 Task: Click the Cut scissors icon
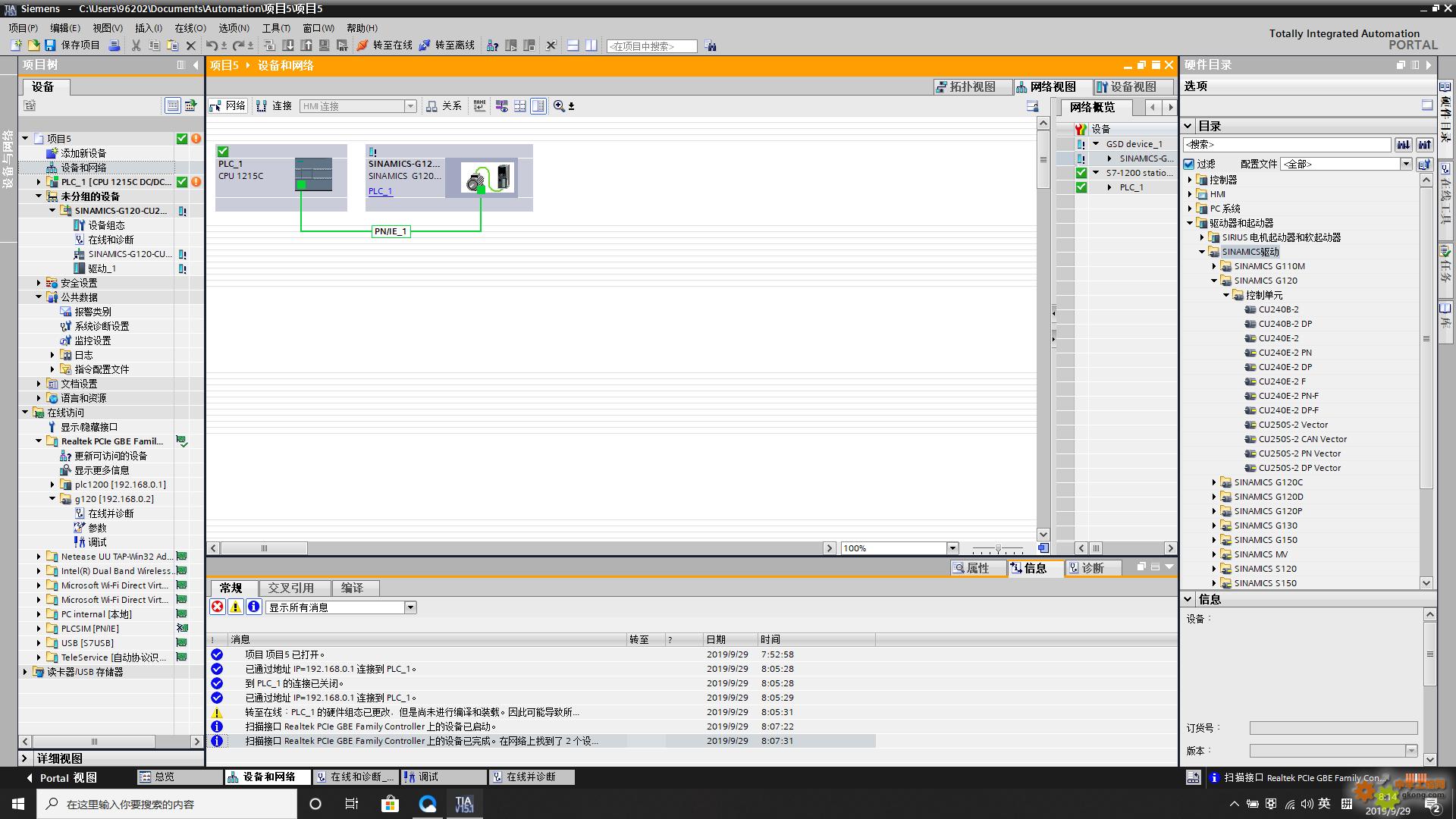(x=136, y=45)
